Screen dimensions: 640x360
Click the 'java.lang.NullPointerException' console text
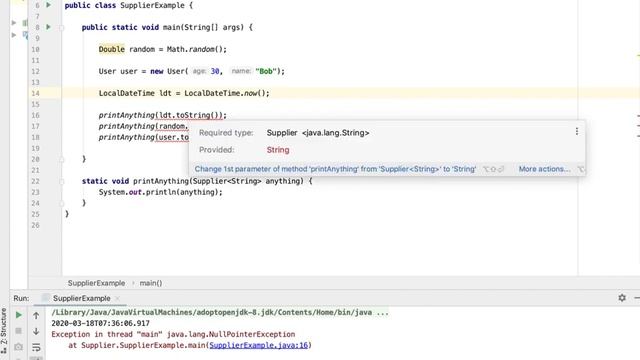pos(231,334)
